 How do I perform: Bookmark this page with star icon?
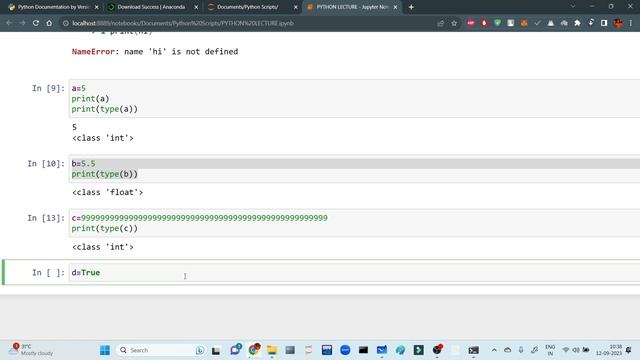(454, 23)
